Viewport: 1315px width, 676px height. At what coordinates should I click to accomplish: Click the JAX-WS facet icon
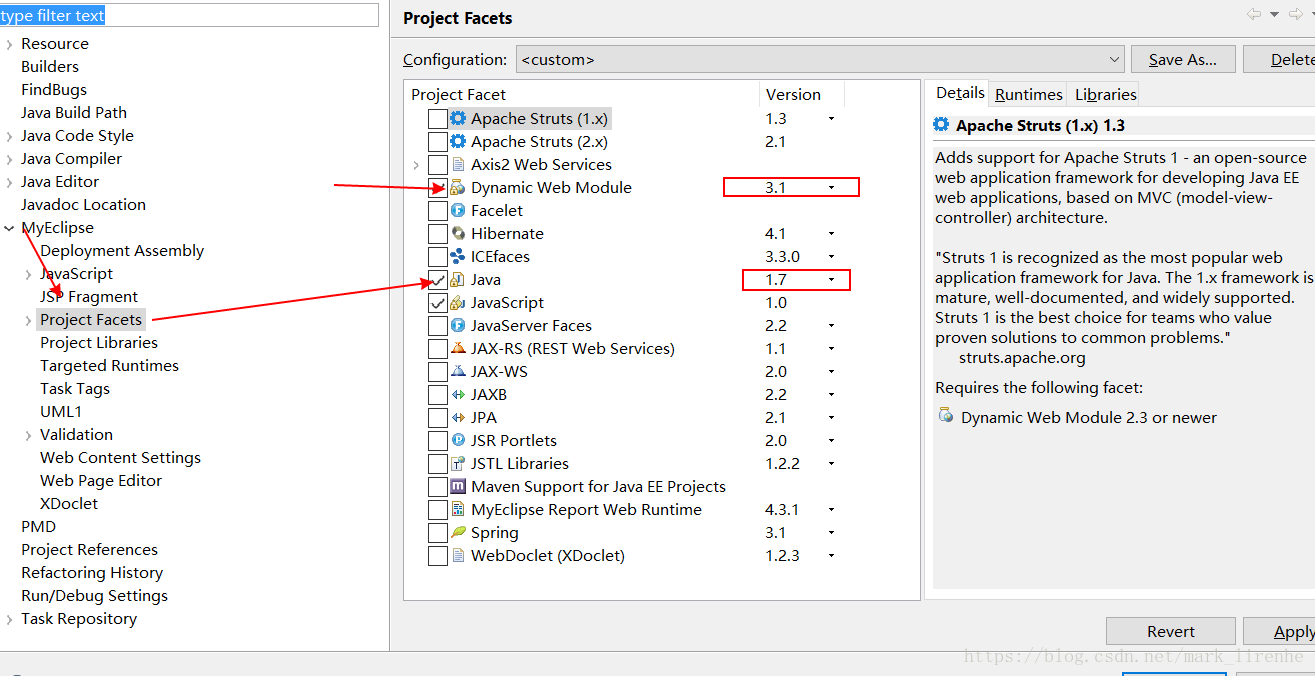(458, 371)
